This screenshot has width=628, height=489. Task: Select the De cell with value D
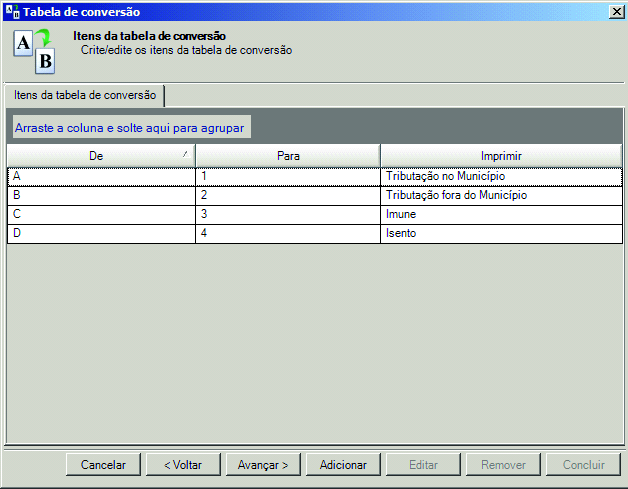click(x=101, y=233)
